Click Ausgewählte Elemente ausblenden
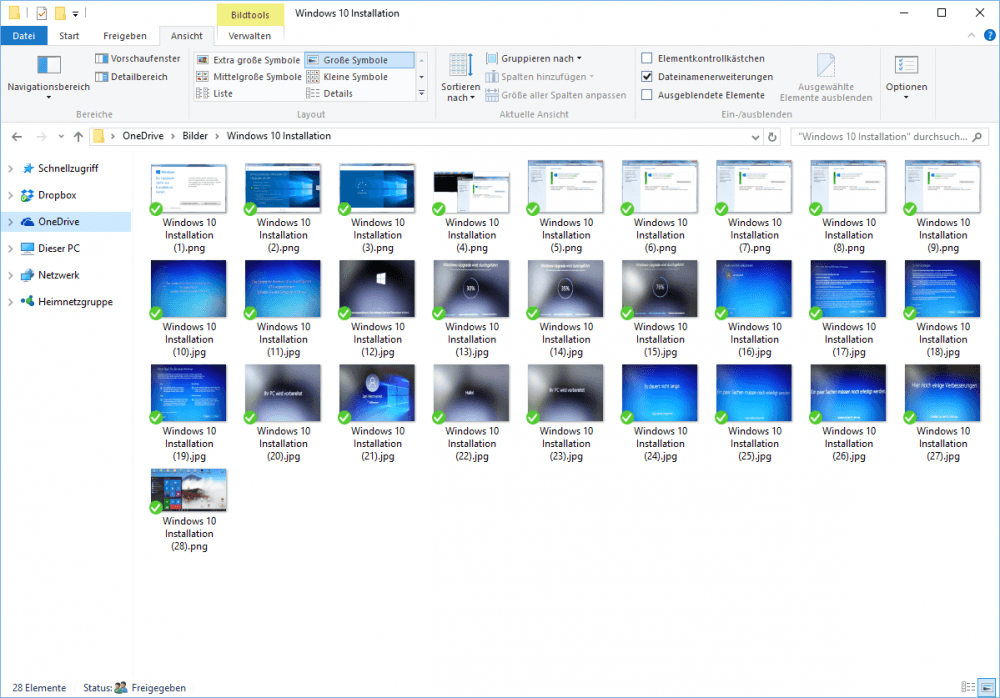This screenshot has width=1000, height=698. click(x=825, y=77)
